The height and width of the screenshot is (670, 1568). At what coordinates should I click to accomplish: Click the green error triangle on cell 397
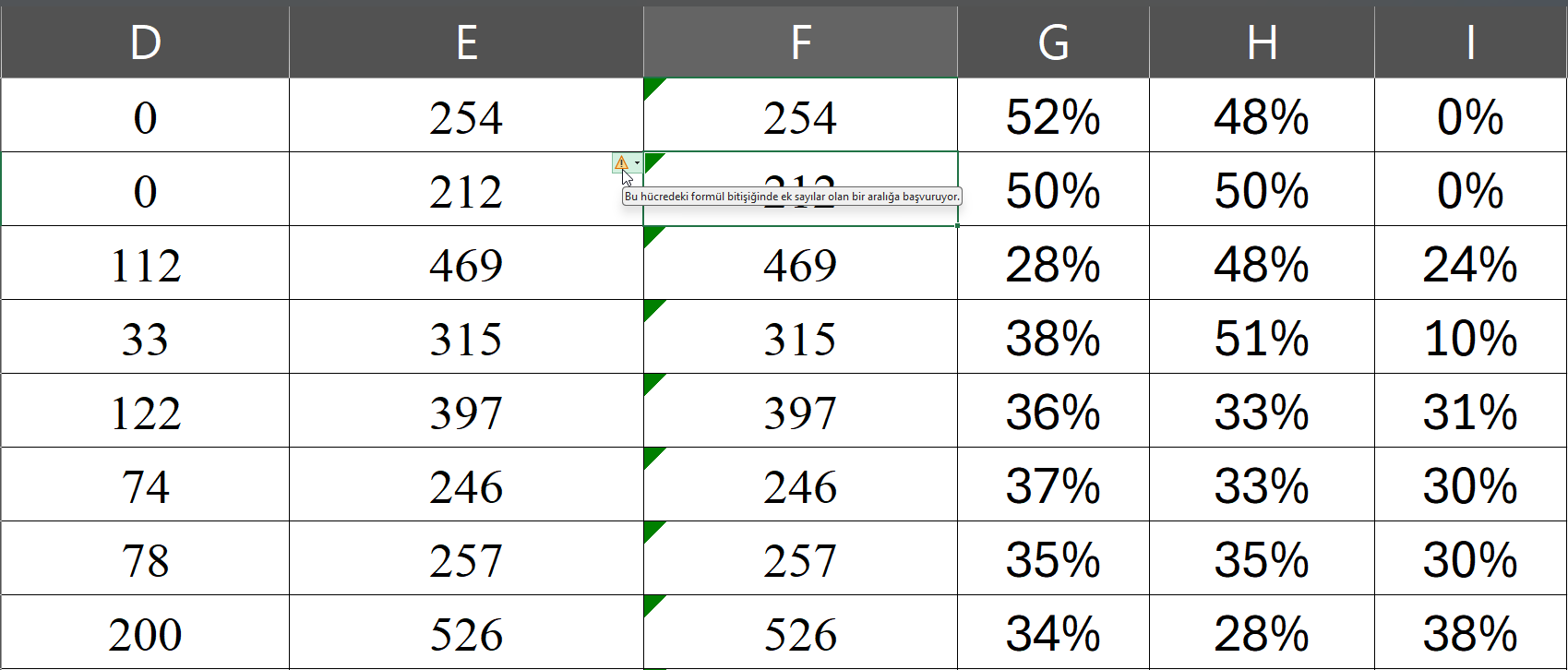tap(649, 382)
